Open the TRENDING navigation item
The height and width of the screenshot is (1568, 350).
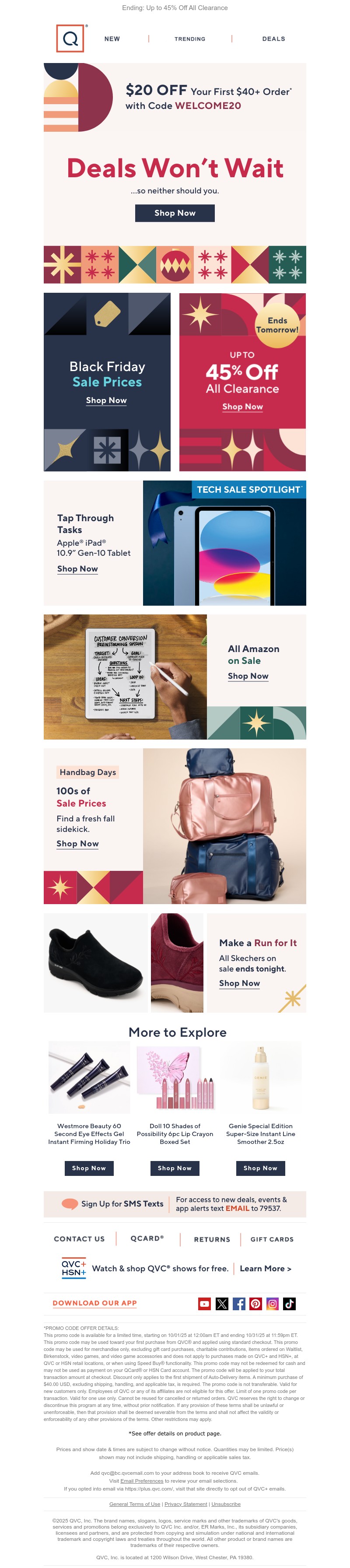(190, 39)
